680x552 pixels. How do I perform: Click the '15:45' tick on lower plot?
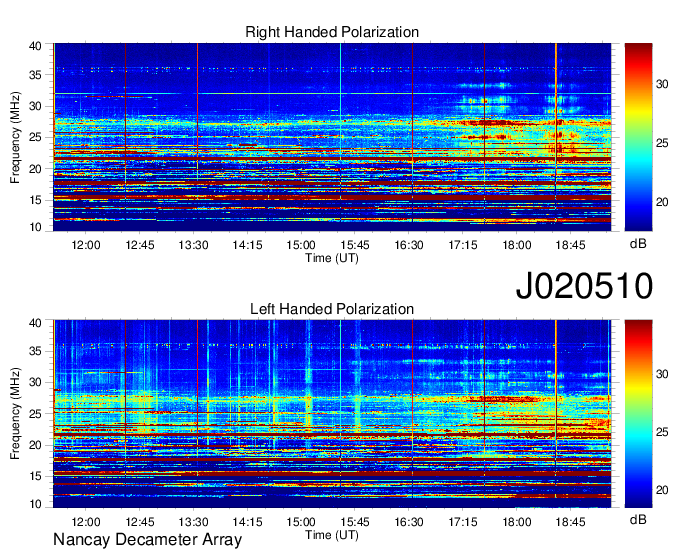[x=355, y=522]
